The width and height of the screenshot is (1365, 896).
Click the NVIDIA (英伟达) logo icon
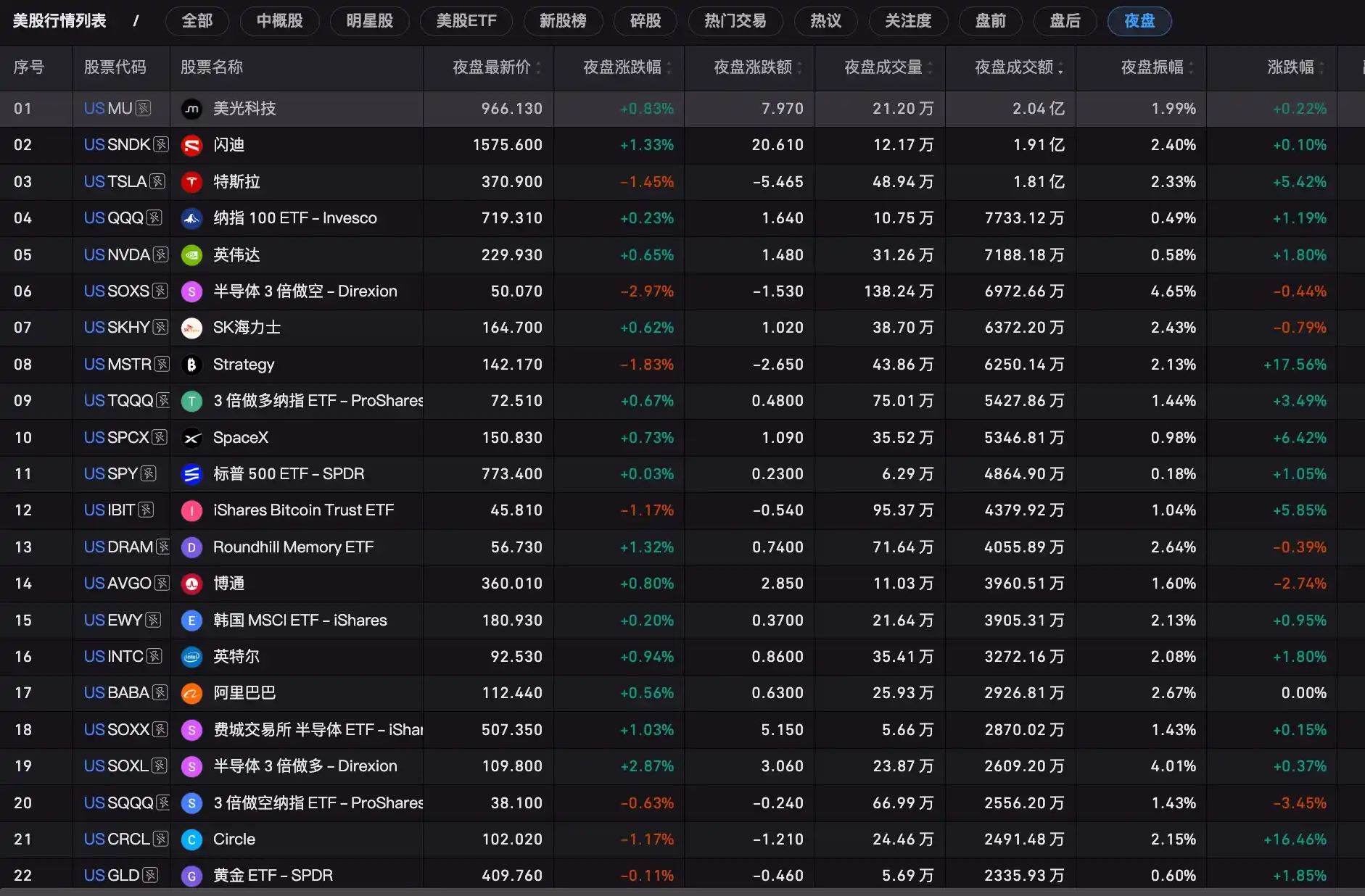(191, 255)
